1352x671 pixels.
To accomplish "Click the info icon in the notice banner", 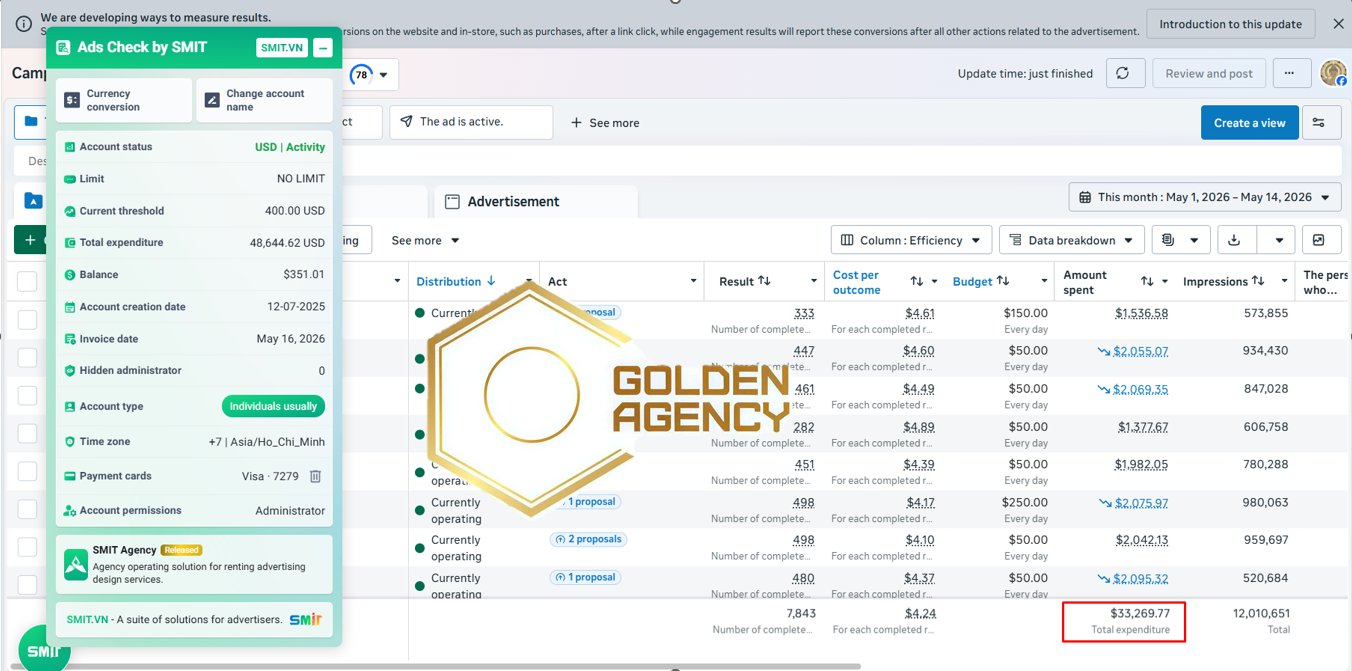I will (x=24, y=24).
